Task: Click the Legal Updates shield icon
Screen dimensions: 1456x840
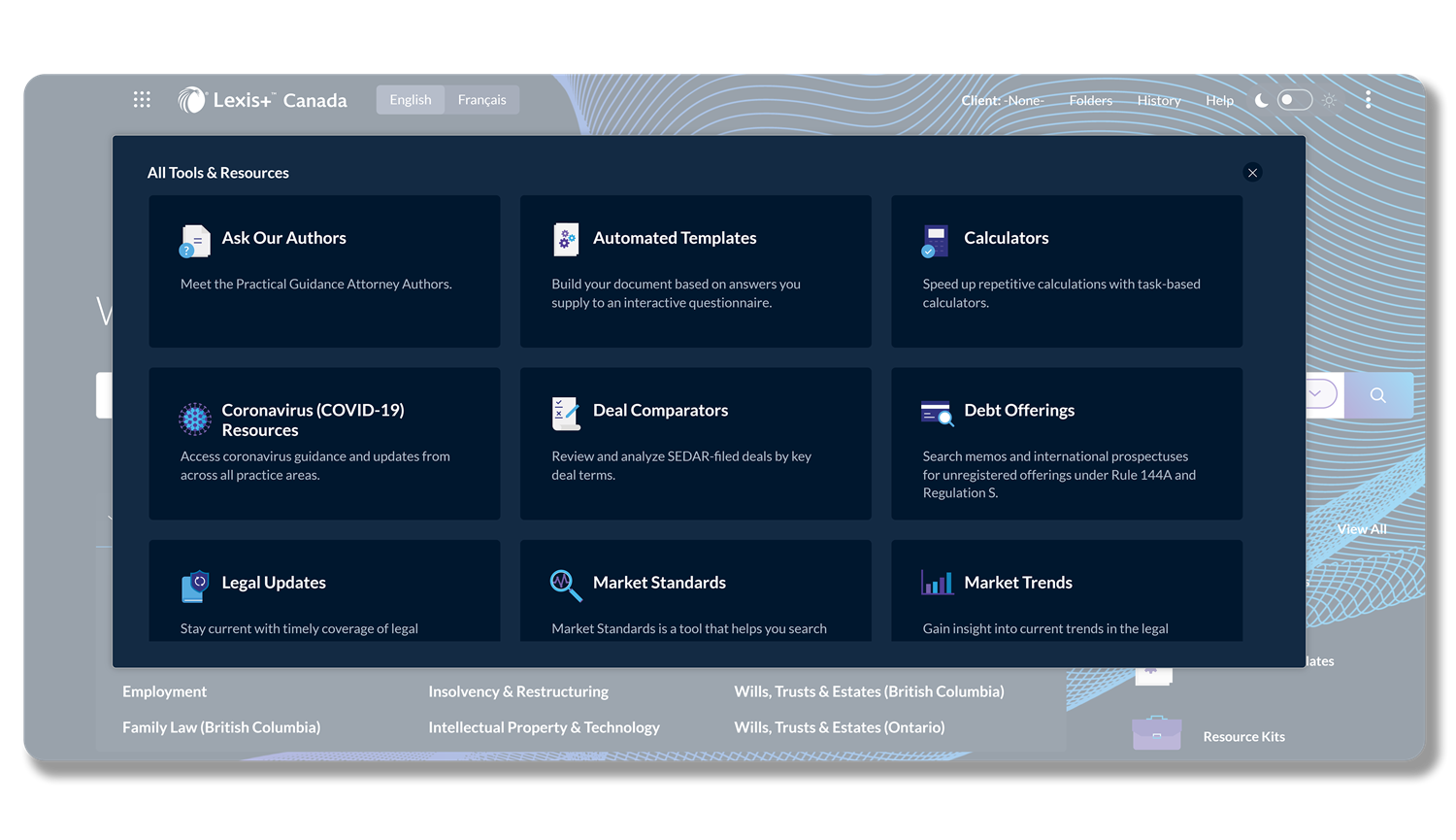Action: [x=195, y=586]
